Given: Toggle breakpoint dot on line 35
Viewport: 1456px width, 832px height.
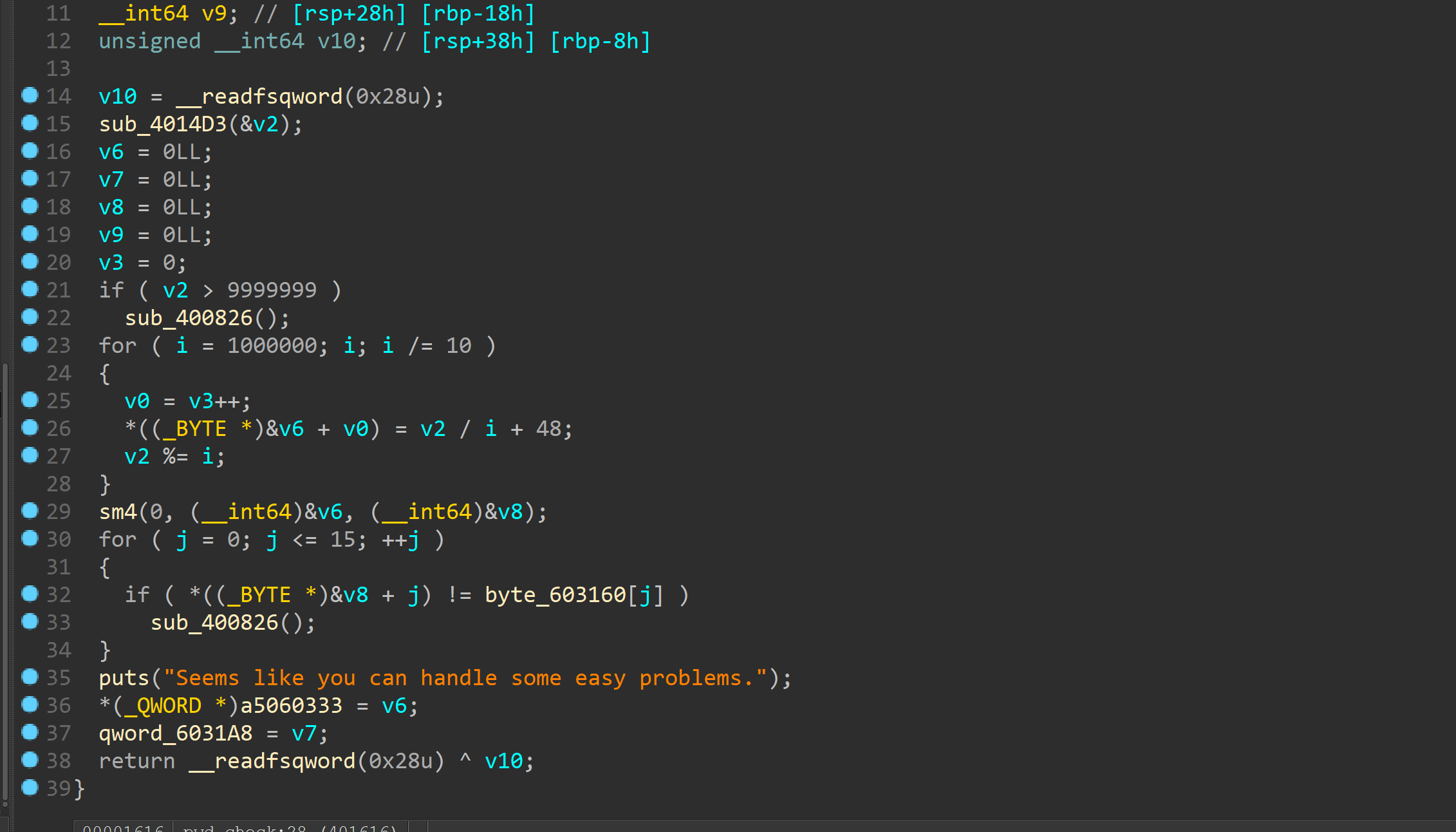Looking at the screenshot, I should click(30, 676).
